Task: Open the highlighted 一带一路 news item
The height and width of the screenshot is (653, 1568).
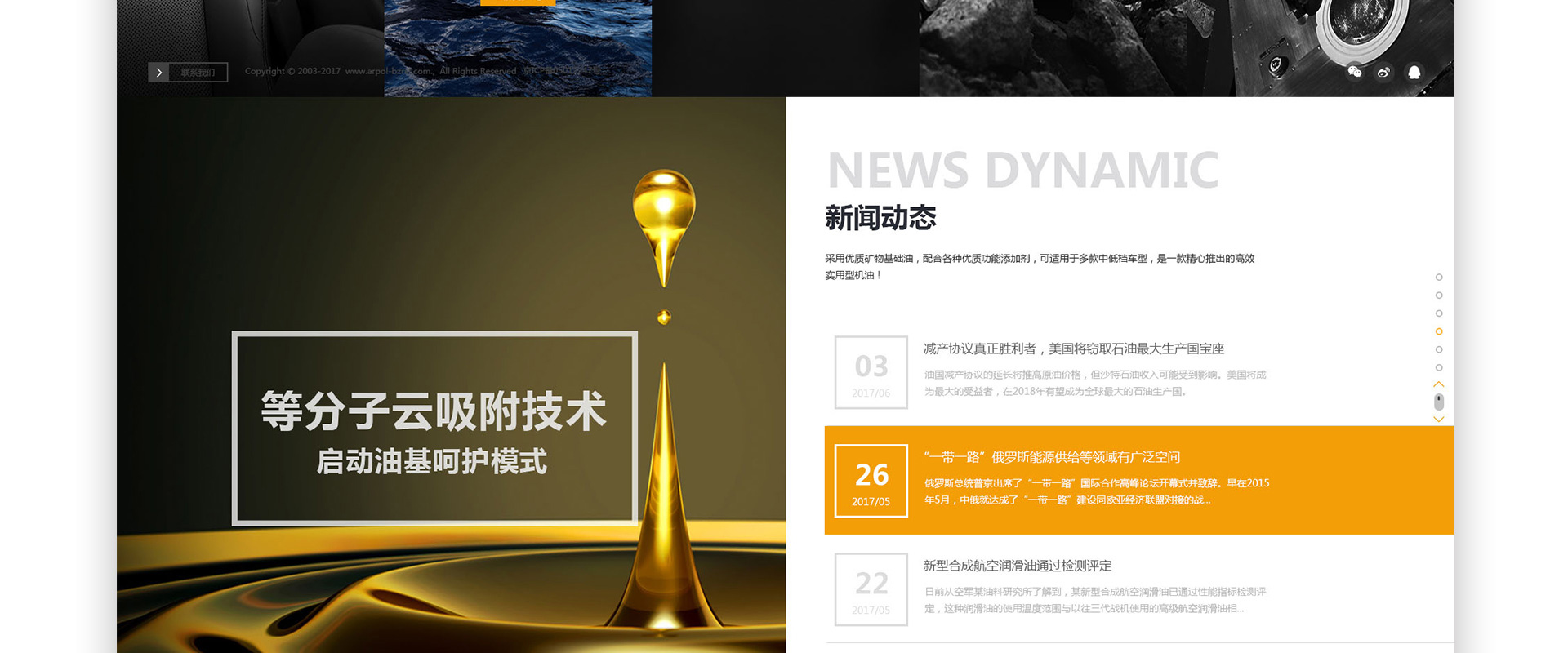Action: click(x=1052, y=457)
